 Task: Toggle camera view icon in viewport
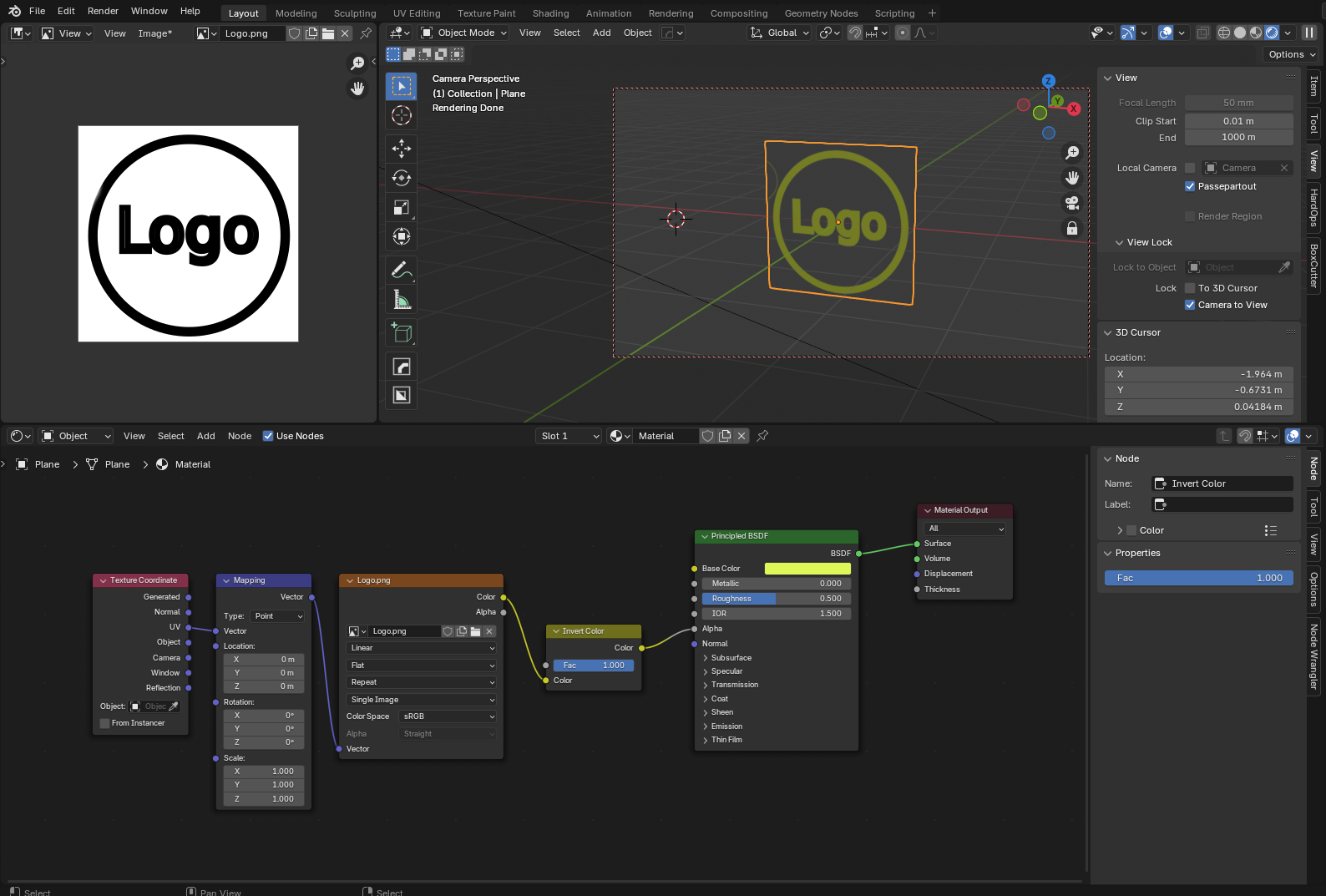1072,203
